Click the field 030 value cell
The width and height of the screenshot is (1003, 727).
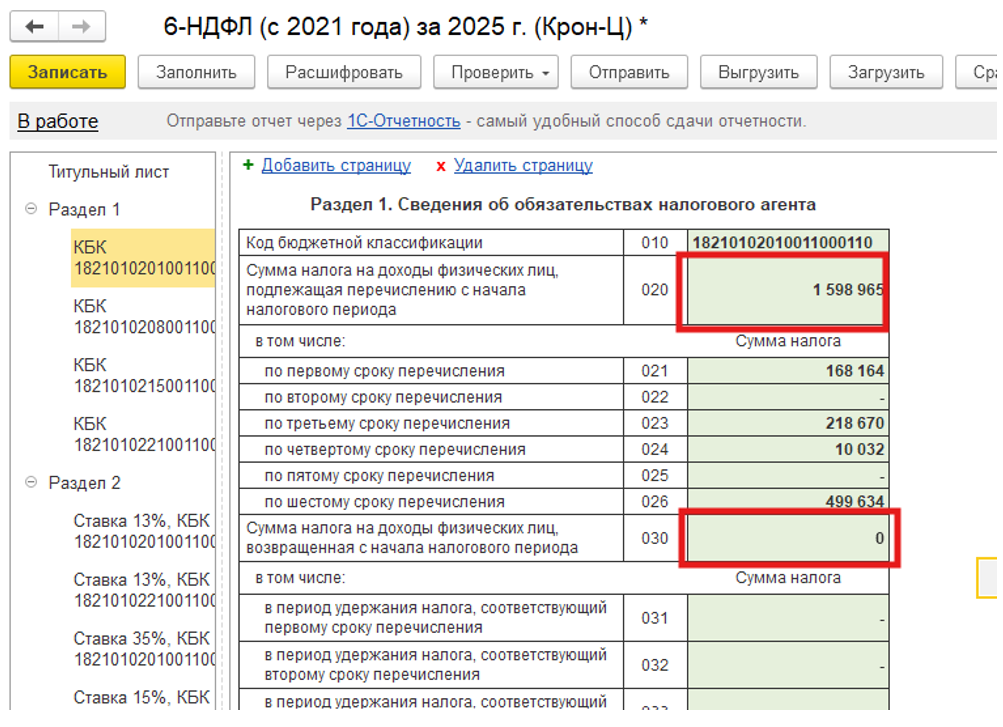point(789,538)
